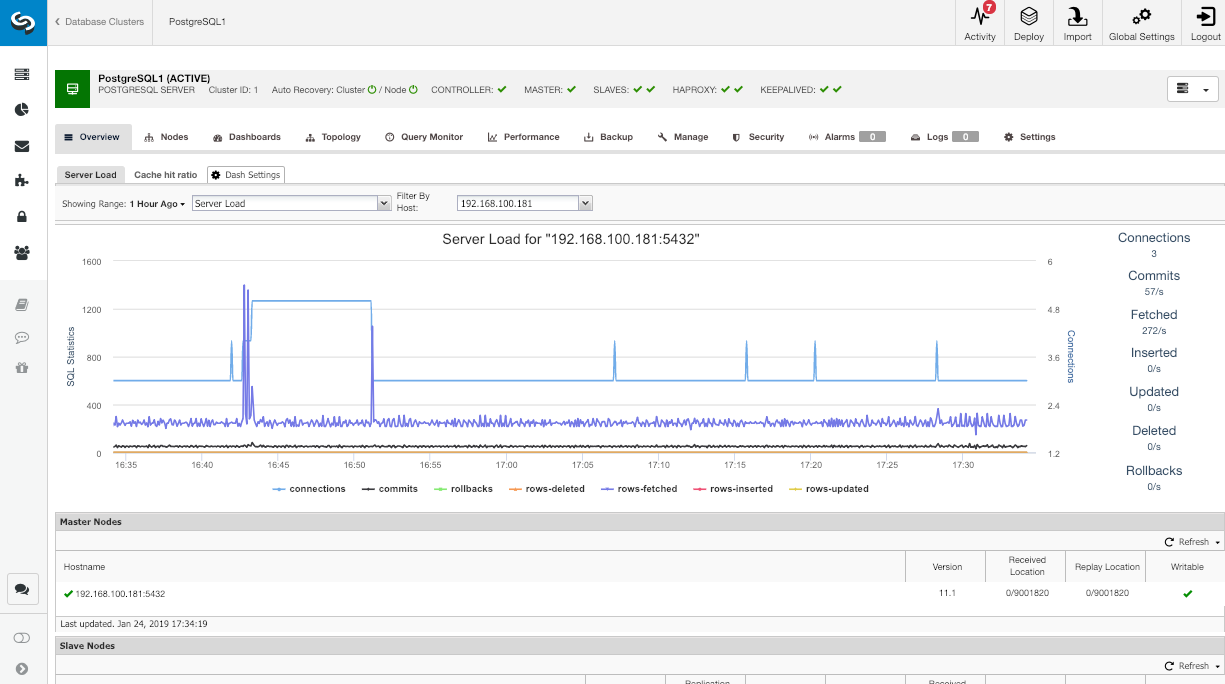Toggle Auto Recovery for Cluster
The height and width of the screenshot is (684, 1225).
372,90
